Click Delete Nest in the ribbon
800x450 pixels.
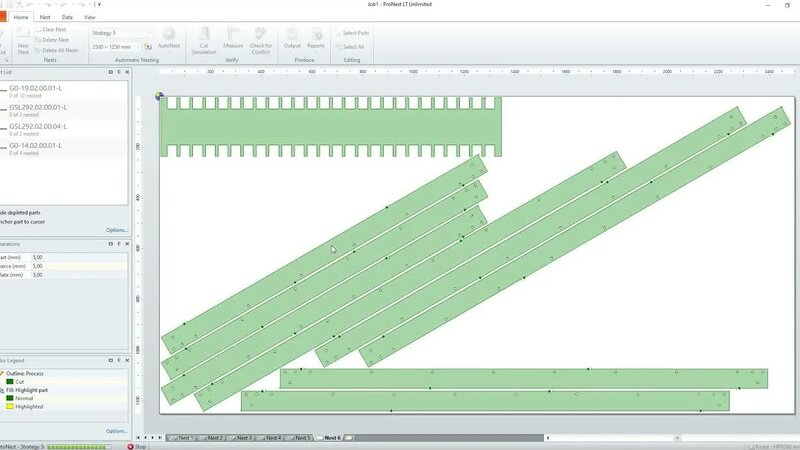click(52, 40)
